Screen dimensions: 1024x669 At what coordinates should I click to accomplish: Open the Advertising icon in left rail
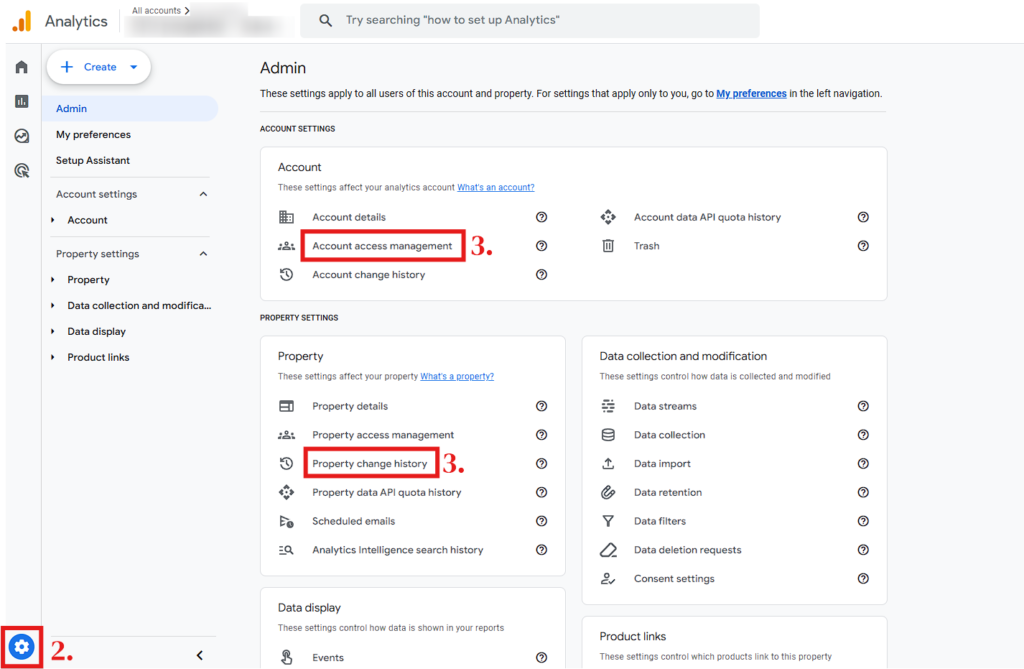pos(22,171)
